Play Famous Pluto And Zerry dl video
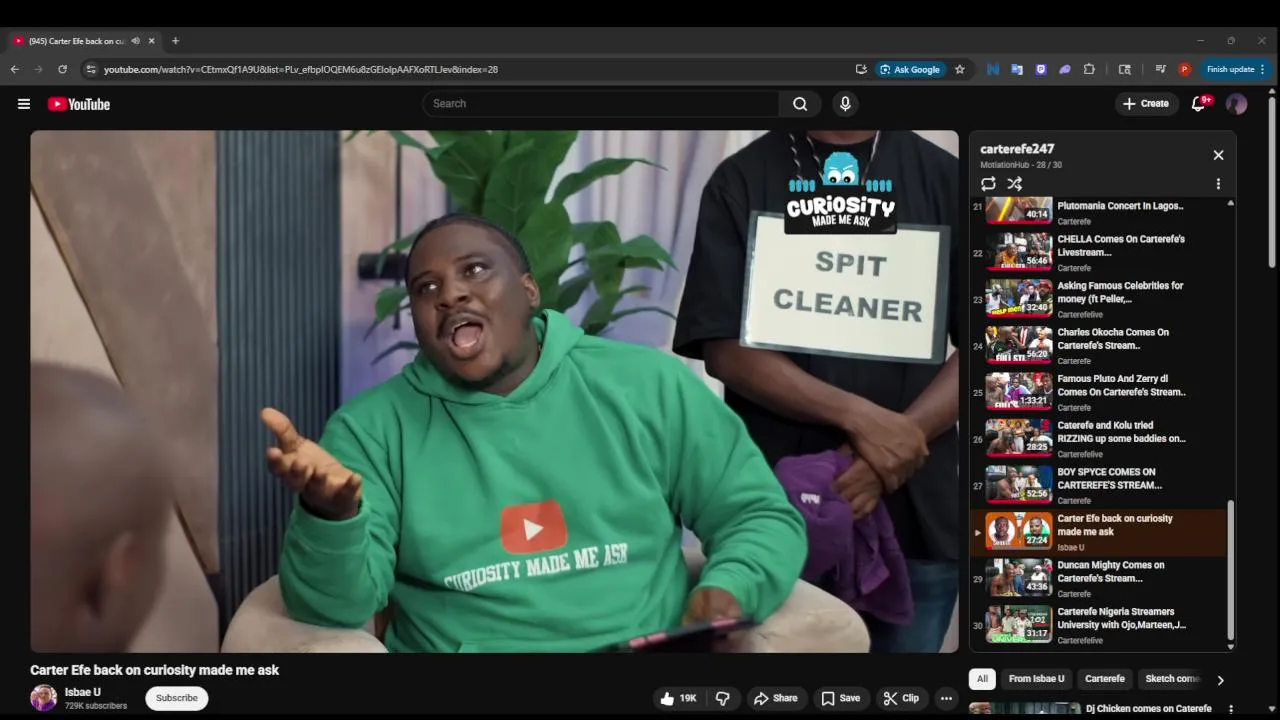1280x720 pixels. click(x=1097, y=392)
